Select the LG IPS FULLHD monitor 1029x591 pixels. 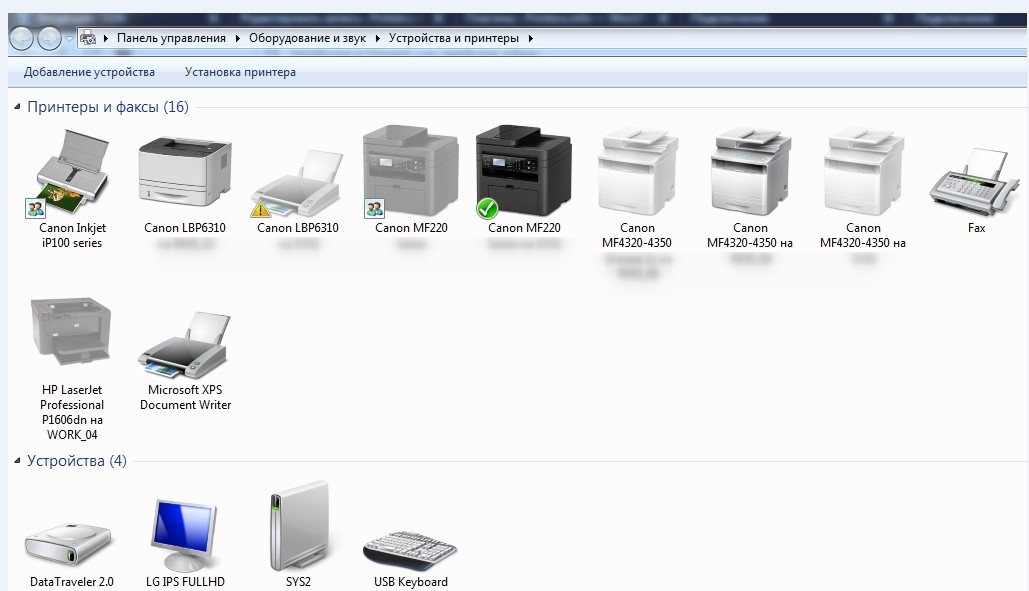[x=184, y=543]
